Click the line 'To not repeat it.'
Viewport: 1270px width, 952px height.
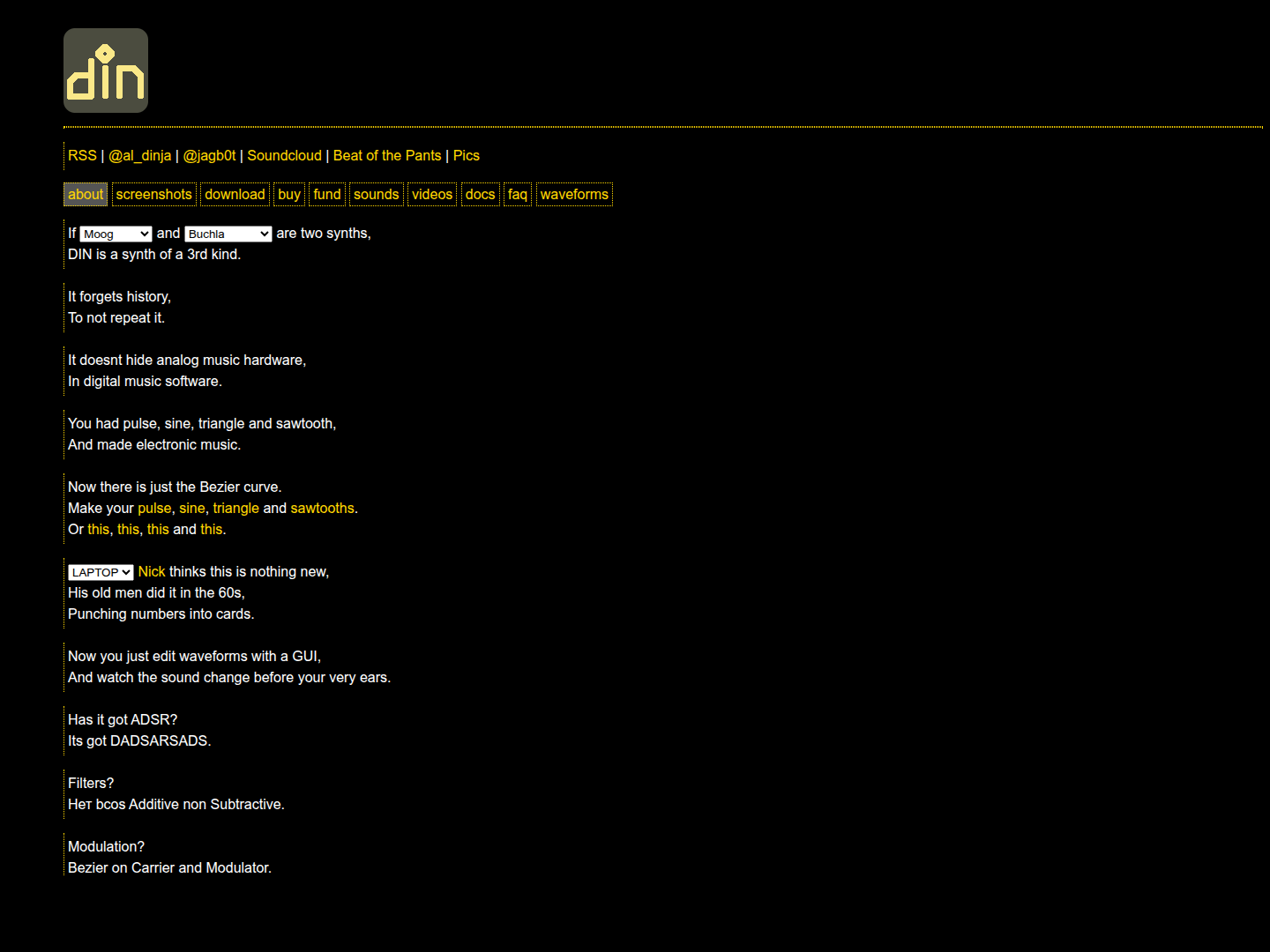116,318
